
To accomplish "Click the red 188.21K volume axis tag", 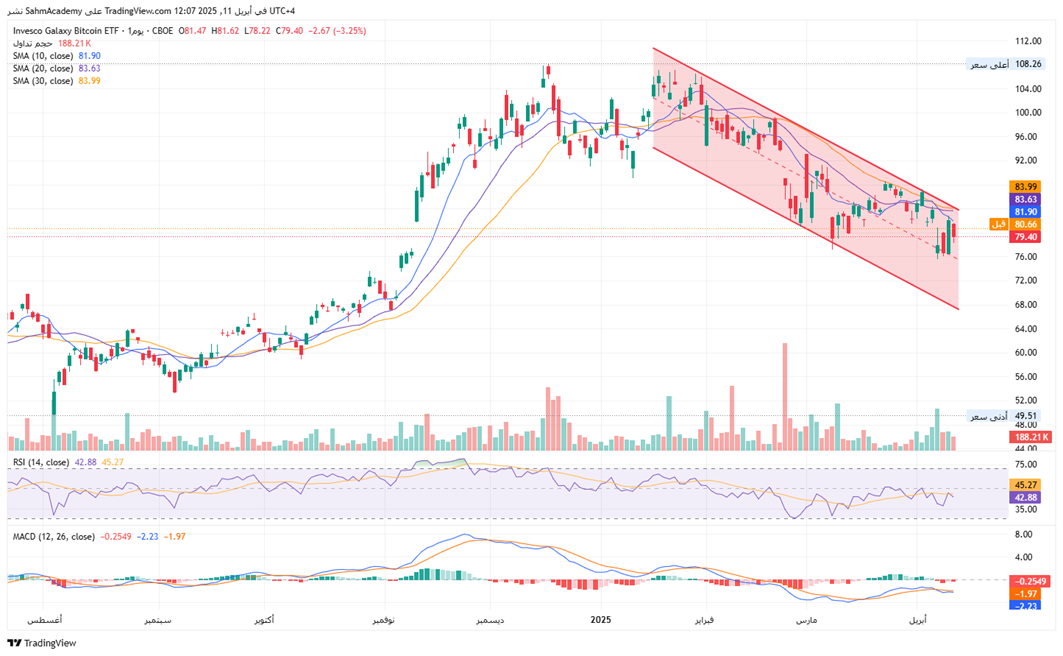I will (1030, 437).
